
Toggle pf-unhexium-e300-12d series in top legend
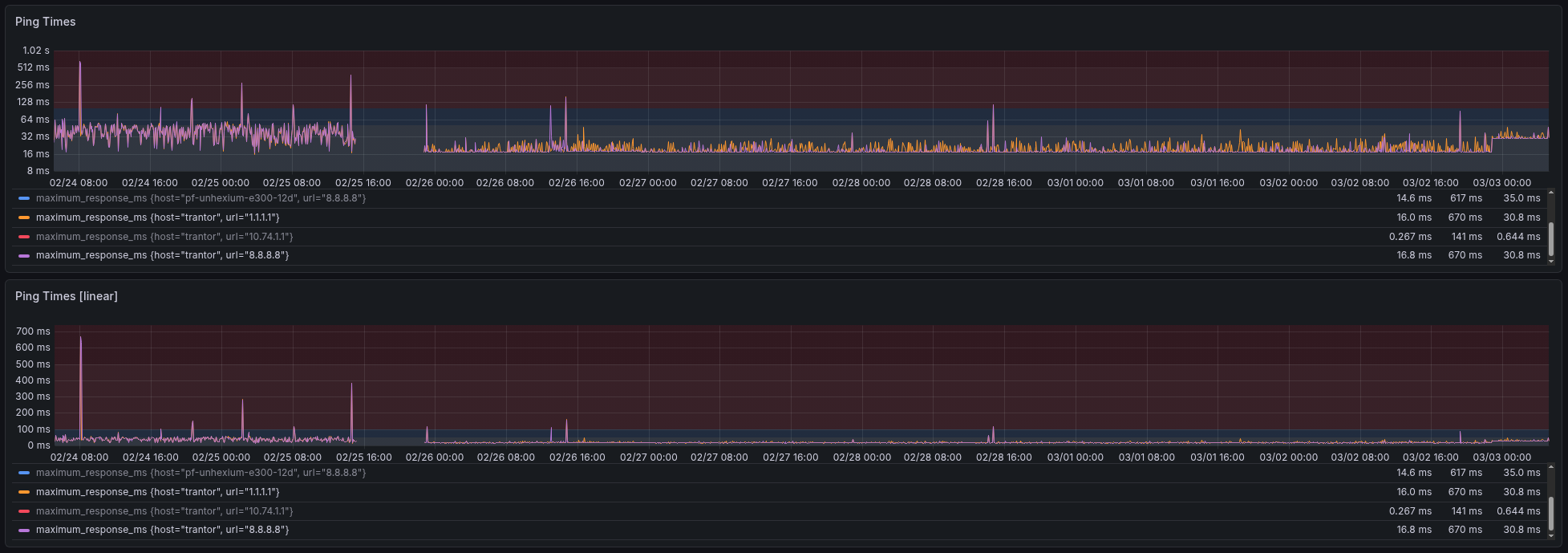[201, 198]
